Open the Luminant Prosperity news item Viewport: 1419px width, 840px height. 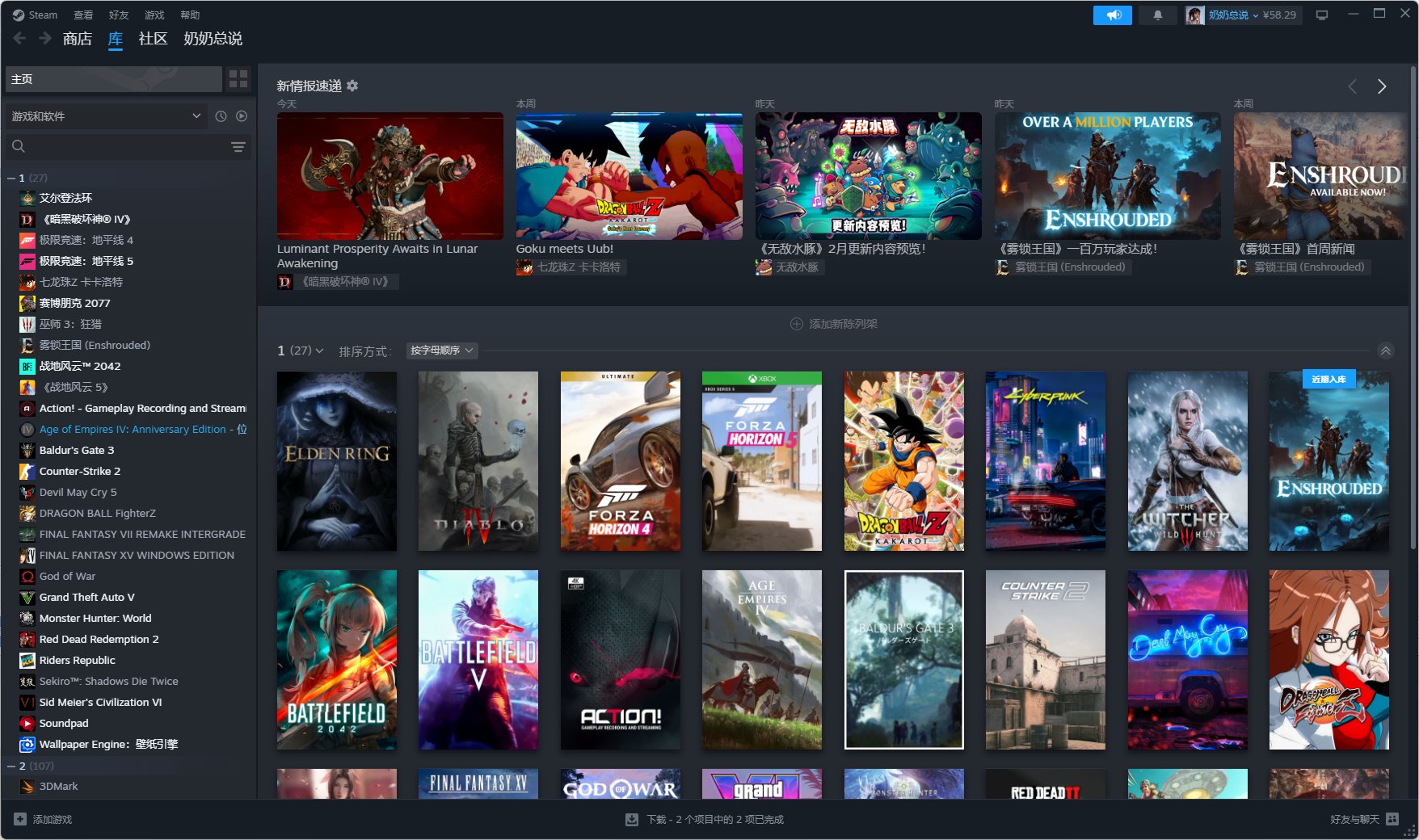point(390,176)
